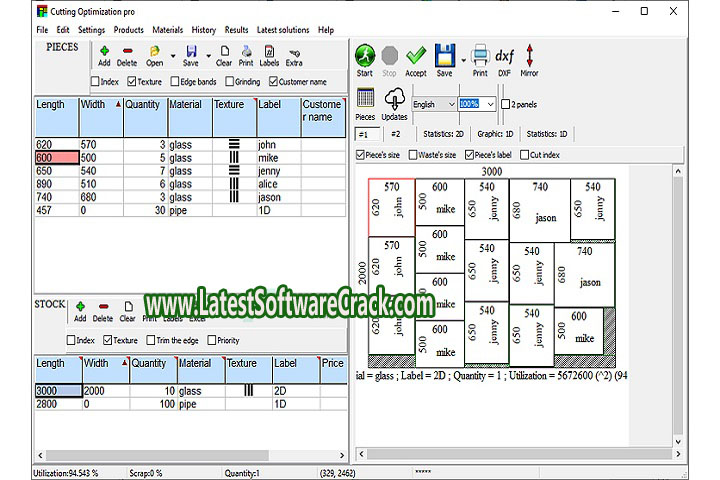The height and width of the screenshot is (480, 720).
Task: Toggle Index checkbox in Stock panel
Action: (x=71, y=340)
